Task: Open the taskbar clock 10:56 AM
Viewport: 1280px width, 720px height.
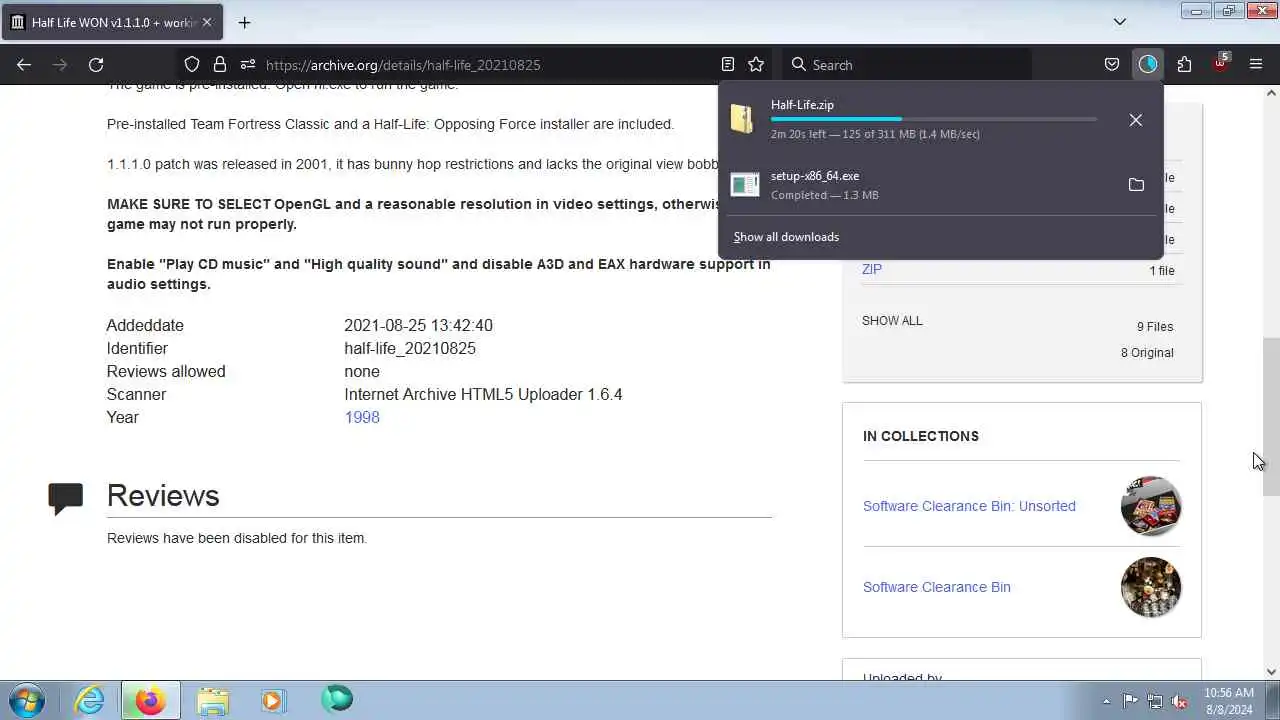Action: 1229,700
